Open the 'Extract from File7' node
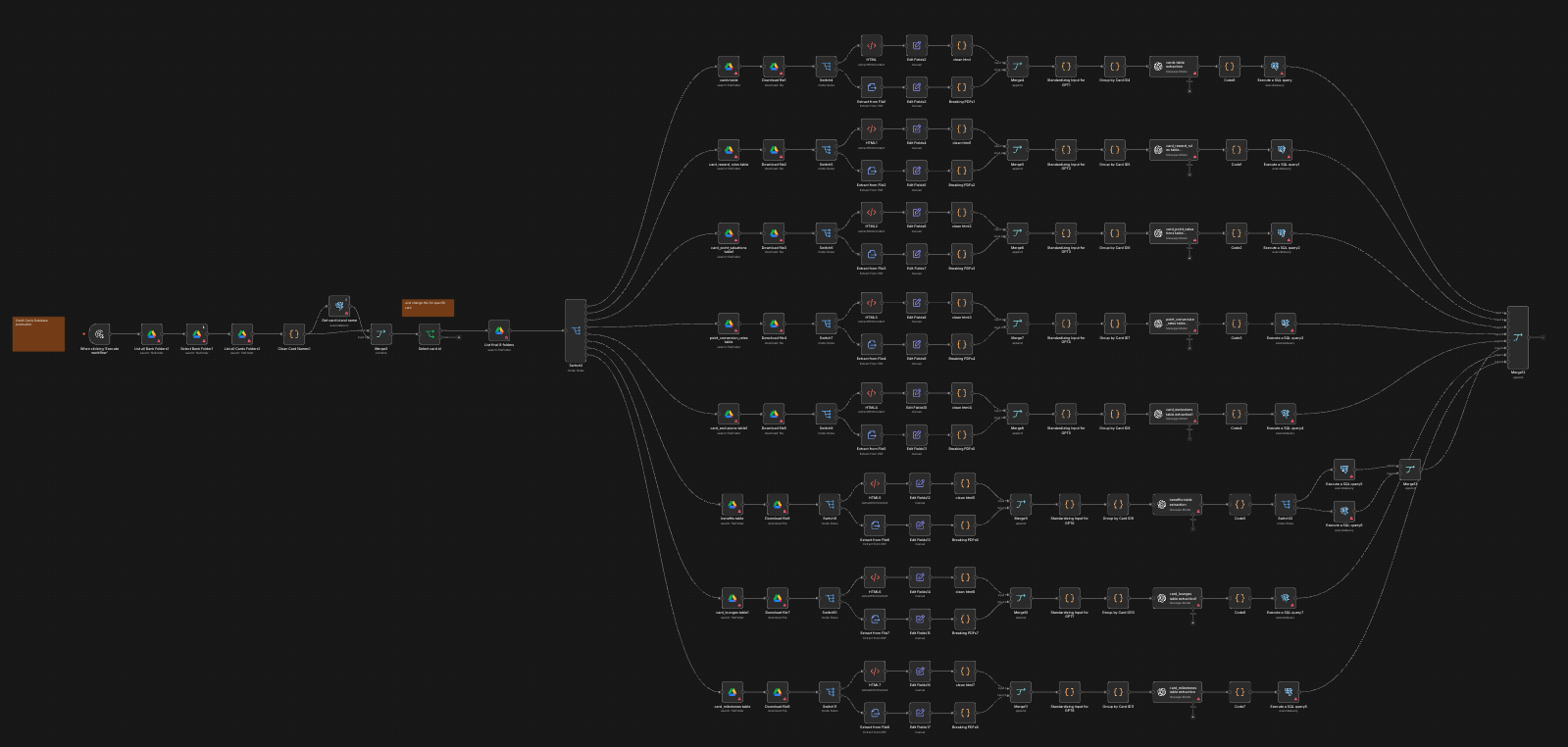1568x747 pixels. pos(874,619)
